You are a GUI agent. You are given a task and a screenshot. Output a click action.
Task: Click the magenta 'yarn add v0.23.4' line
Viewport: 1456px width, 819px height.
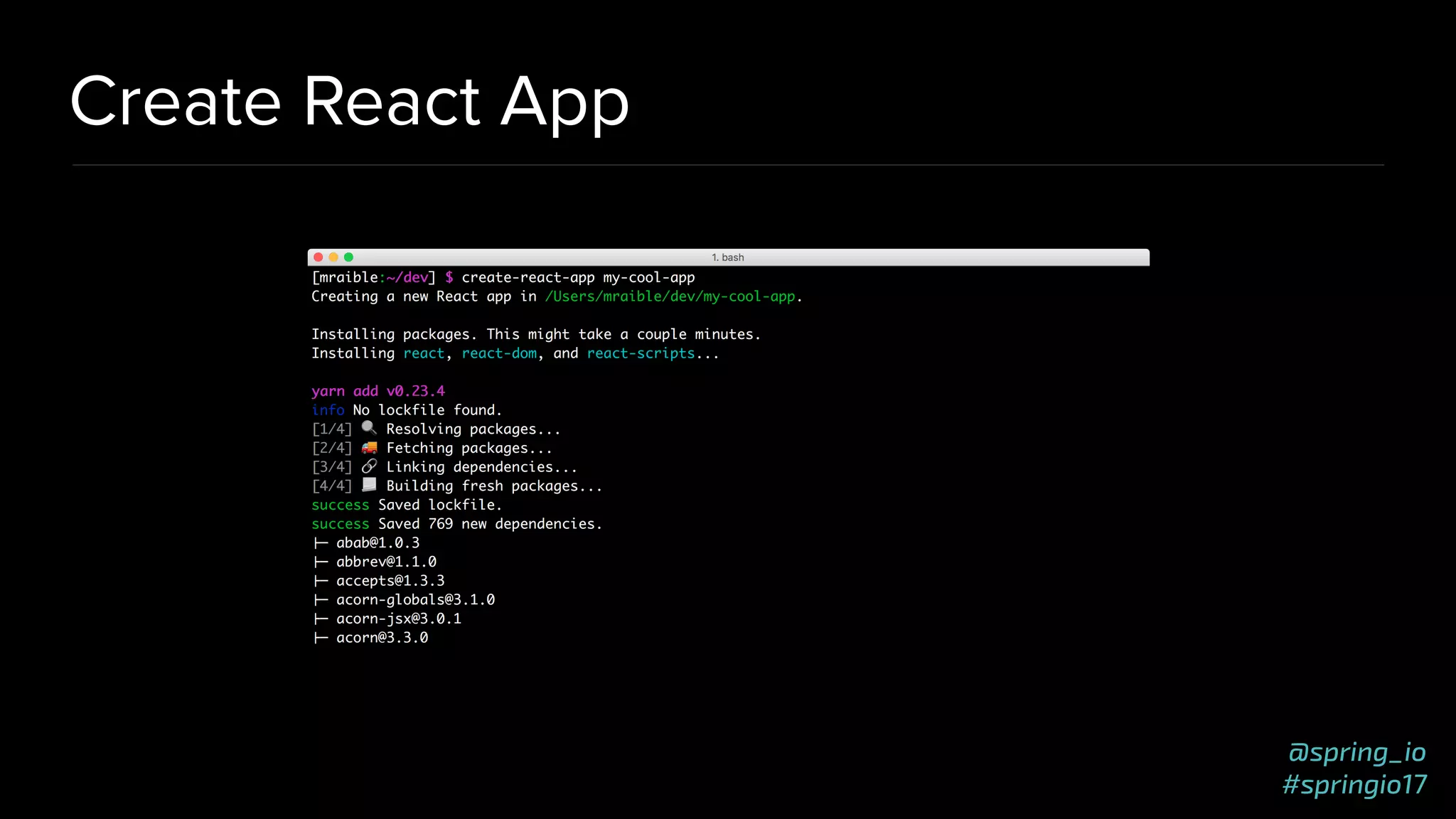[x=378, y=391]
